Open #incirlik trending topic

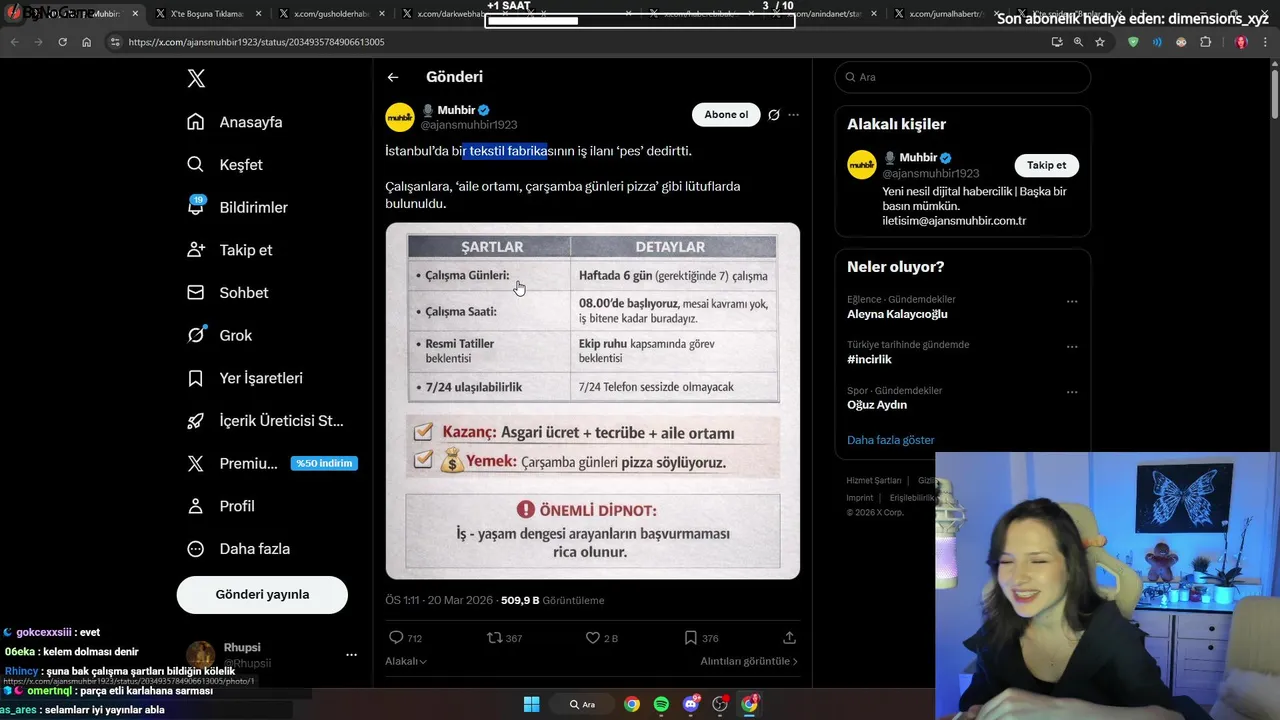coord(869,359)
